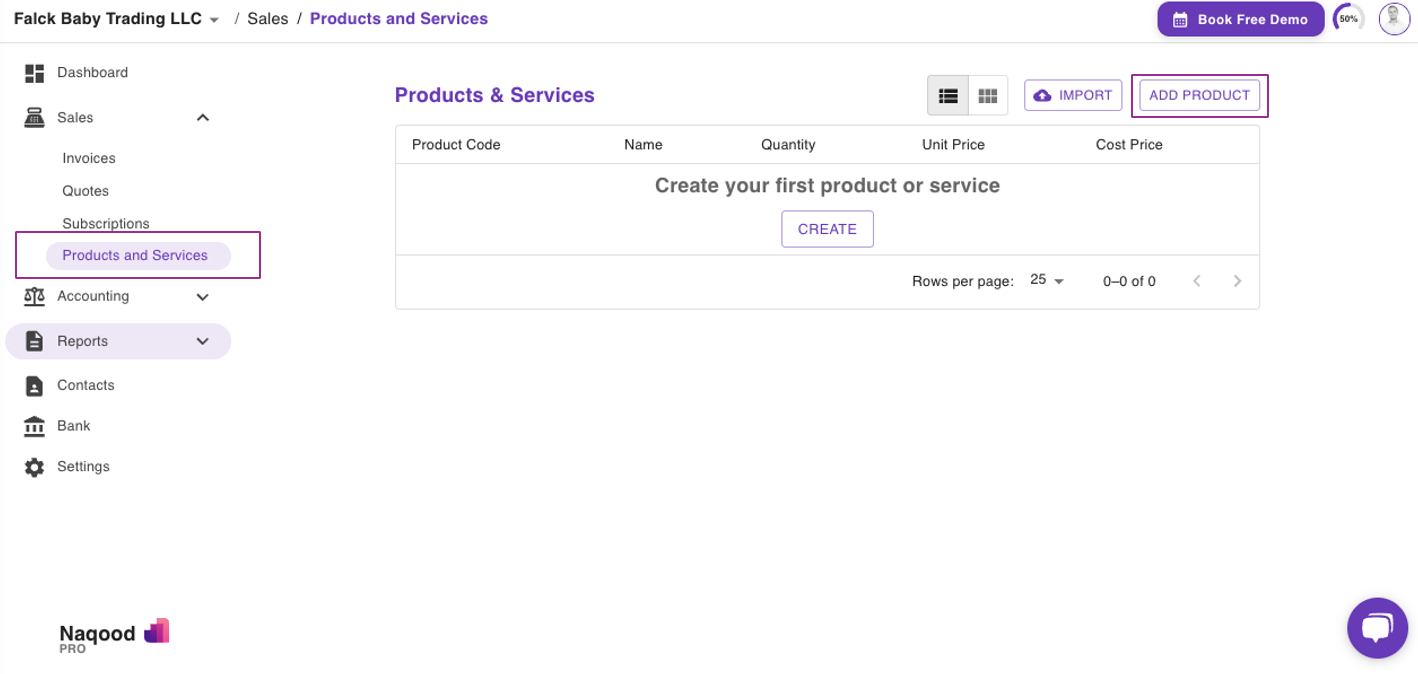Click the Bank building icon

[35, 427]
